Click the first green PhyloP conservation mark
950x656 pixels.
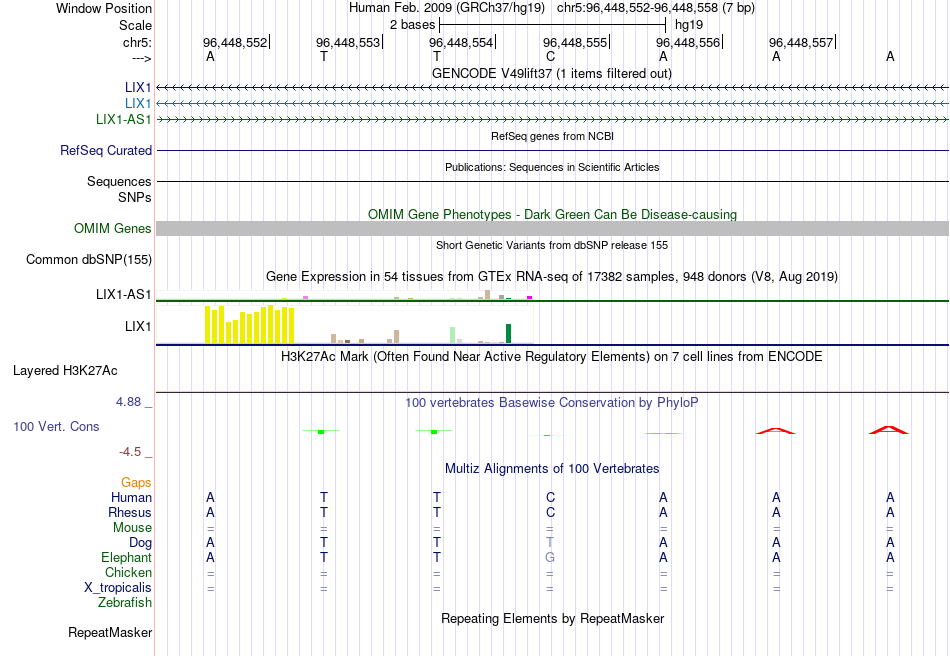tap(321, 431)
